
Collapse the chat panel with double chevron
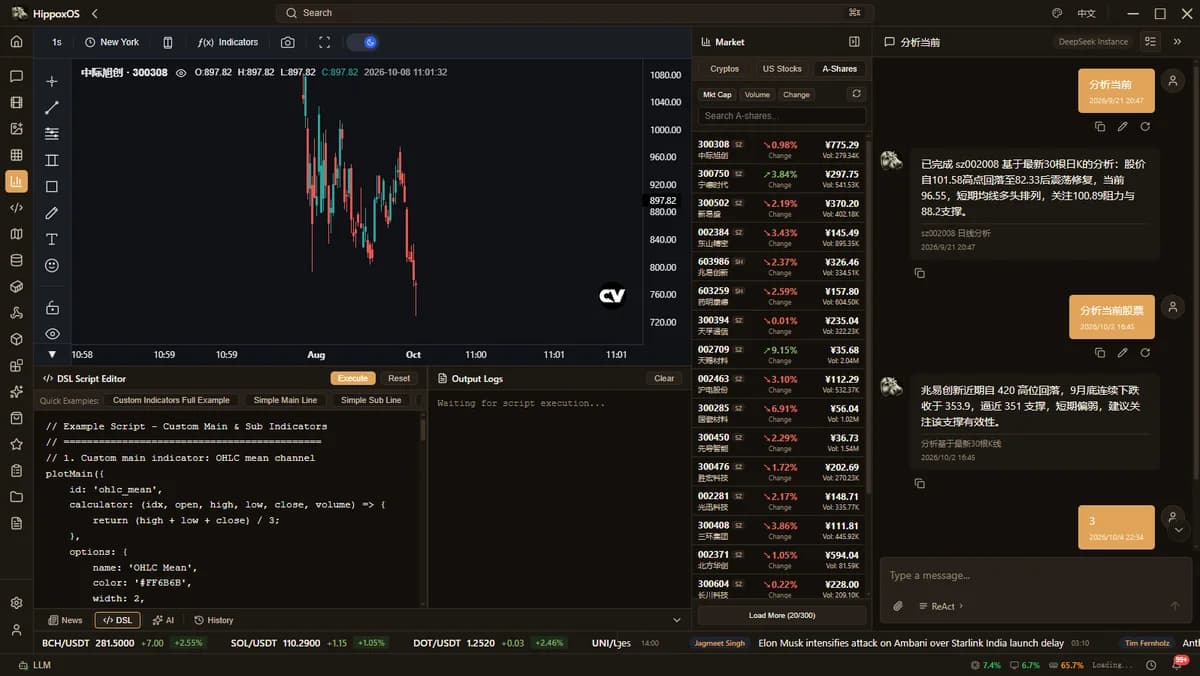click(x=1177, y=42)
